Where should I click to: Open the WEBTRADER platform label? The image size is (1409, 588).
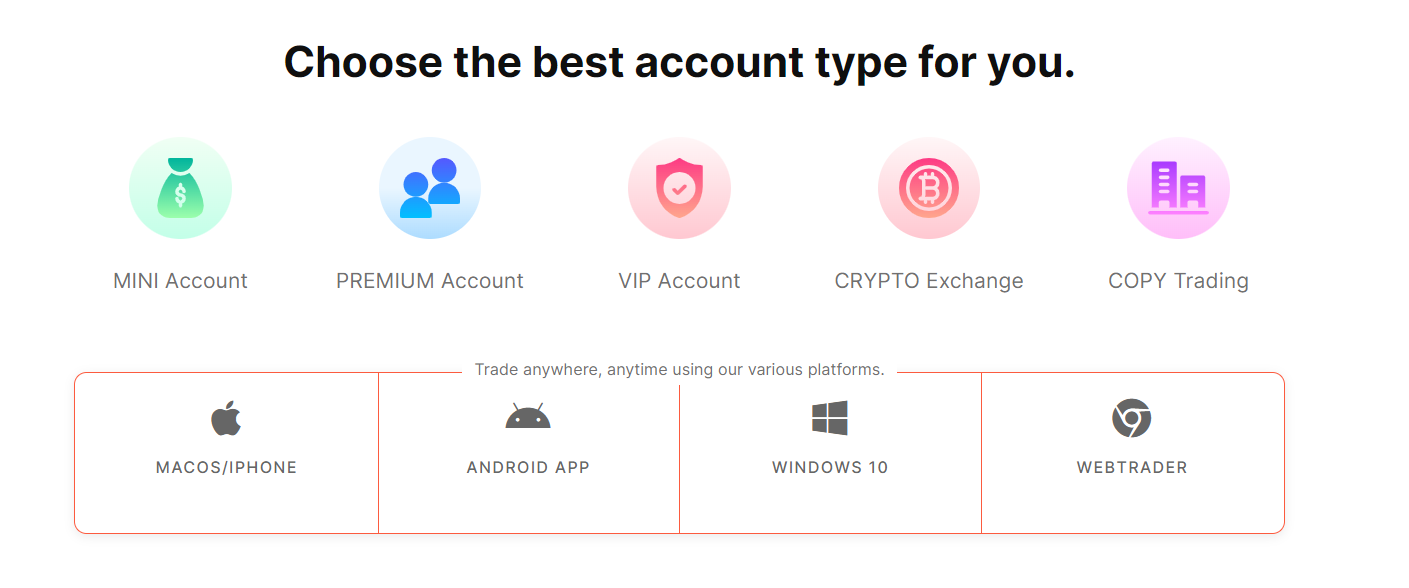pyautogui.click(x=1132, y=468)
